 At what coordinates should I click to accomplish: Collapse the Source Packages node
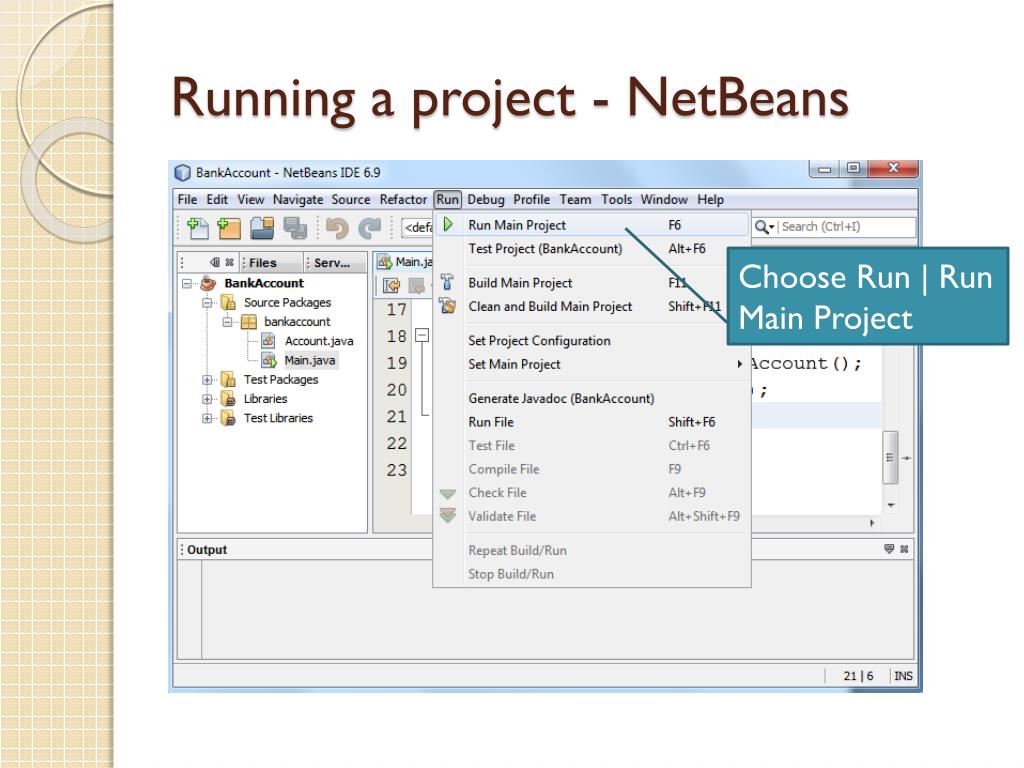pyautogui.click(x=207, y=302)
